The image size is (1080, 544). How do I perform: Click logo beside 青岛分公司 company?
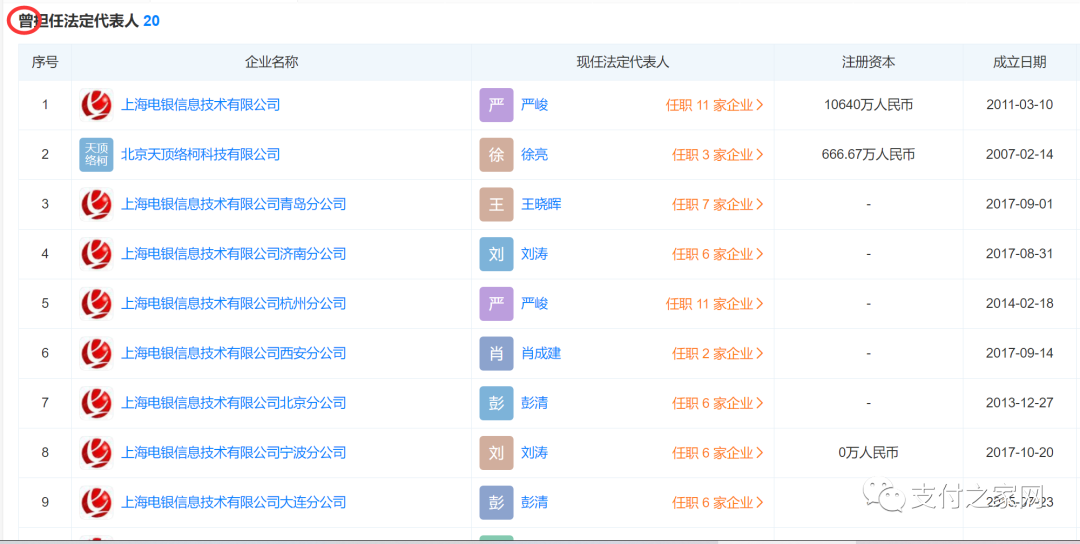point(96,205)
